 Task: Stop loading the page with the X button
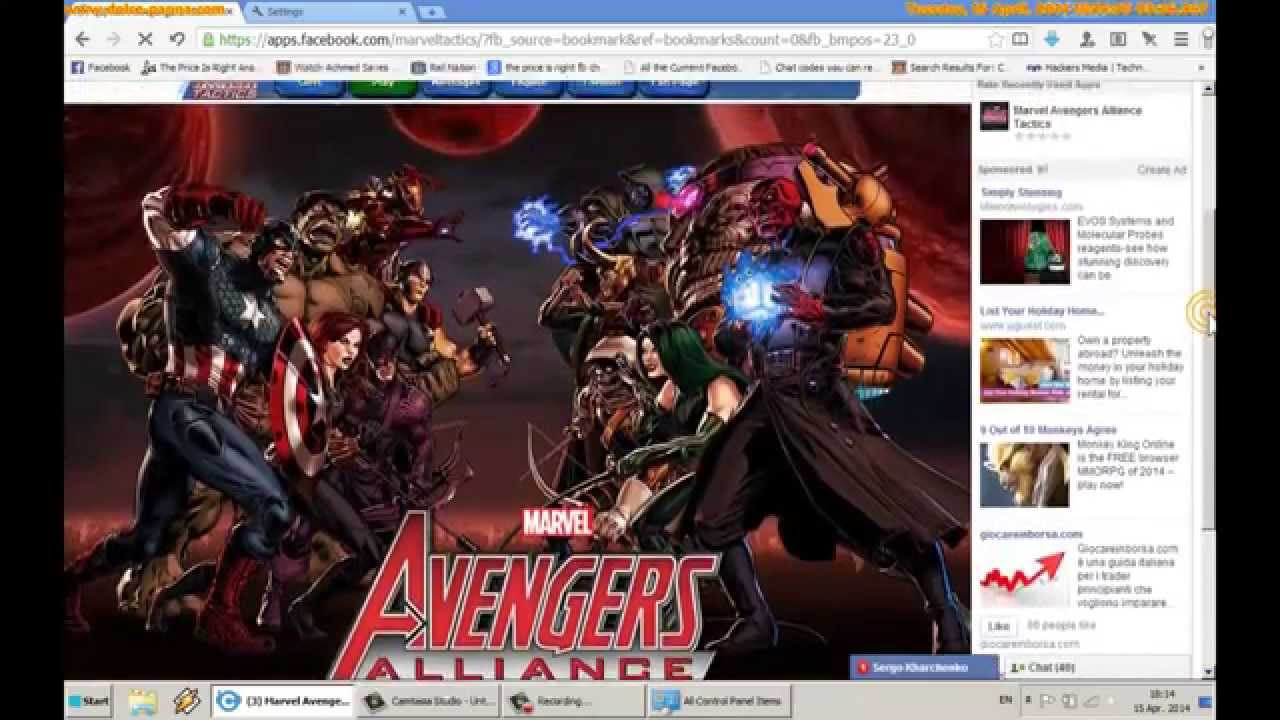pos(145,39)
